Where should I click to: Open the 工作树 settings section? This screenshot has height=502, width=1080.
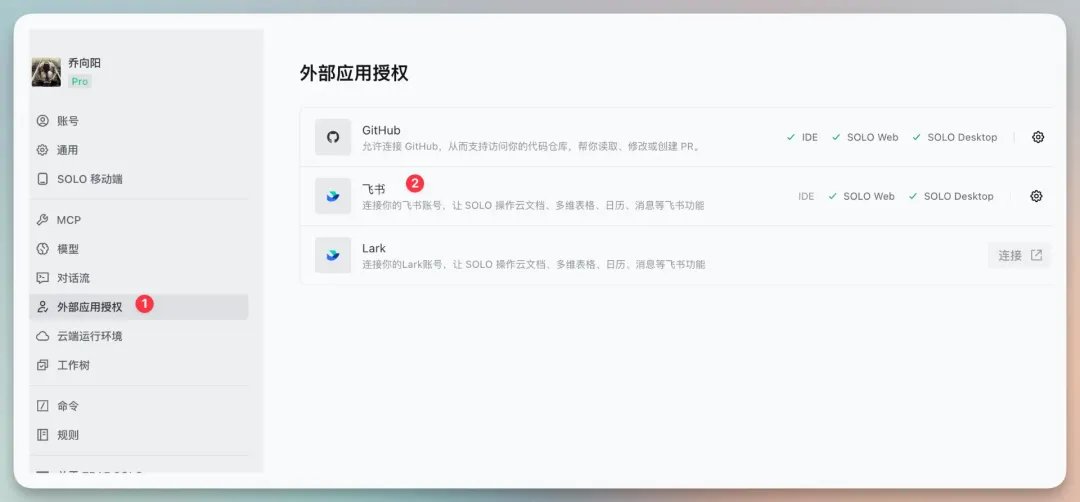click(x=138, y=365)
